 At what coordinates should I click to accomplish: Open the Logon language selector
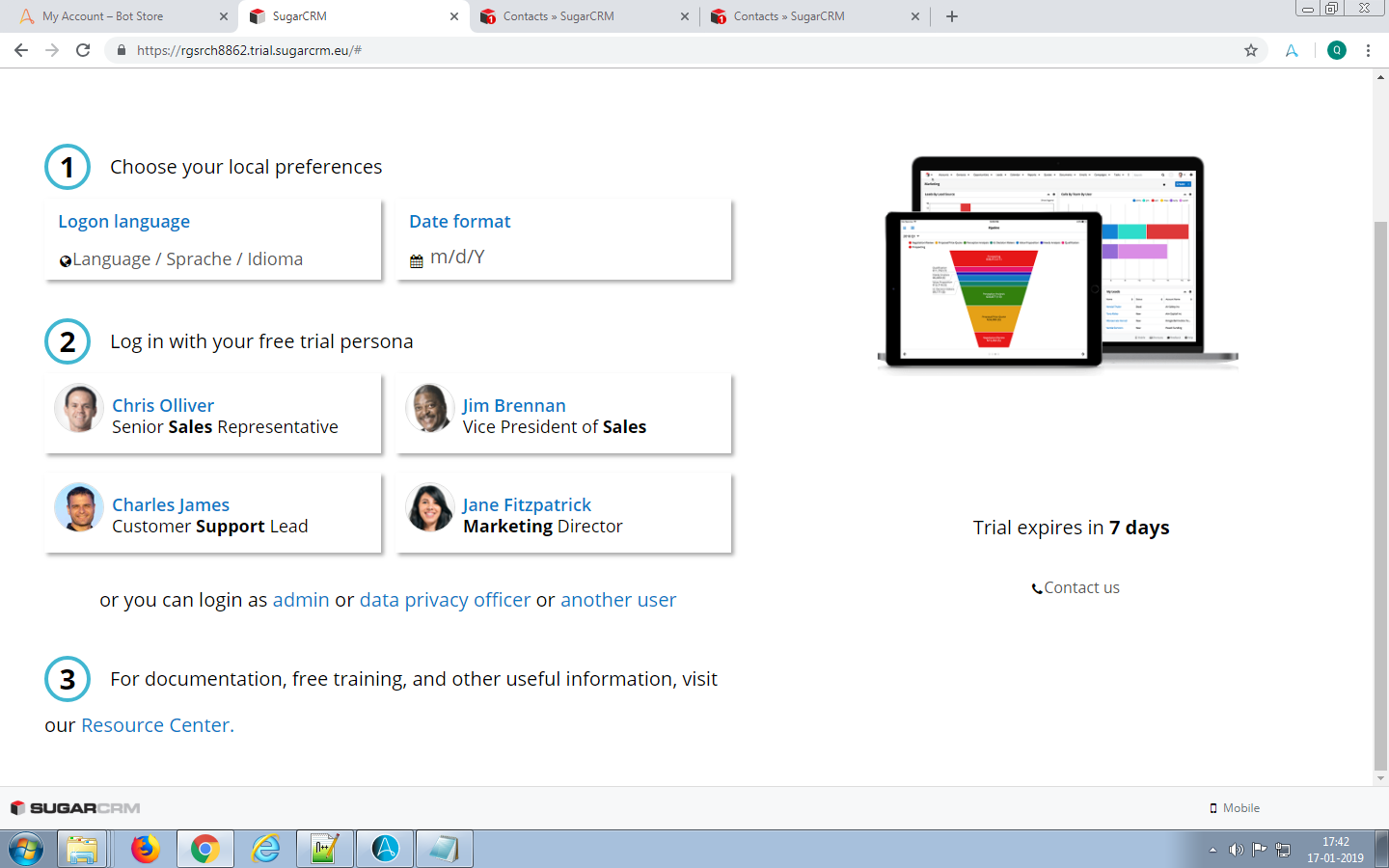(213, 240)
